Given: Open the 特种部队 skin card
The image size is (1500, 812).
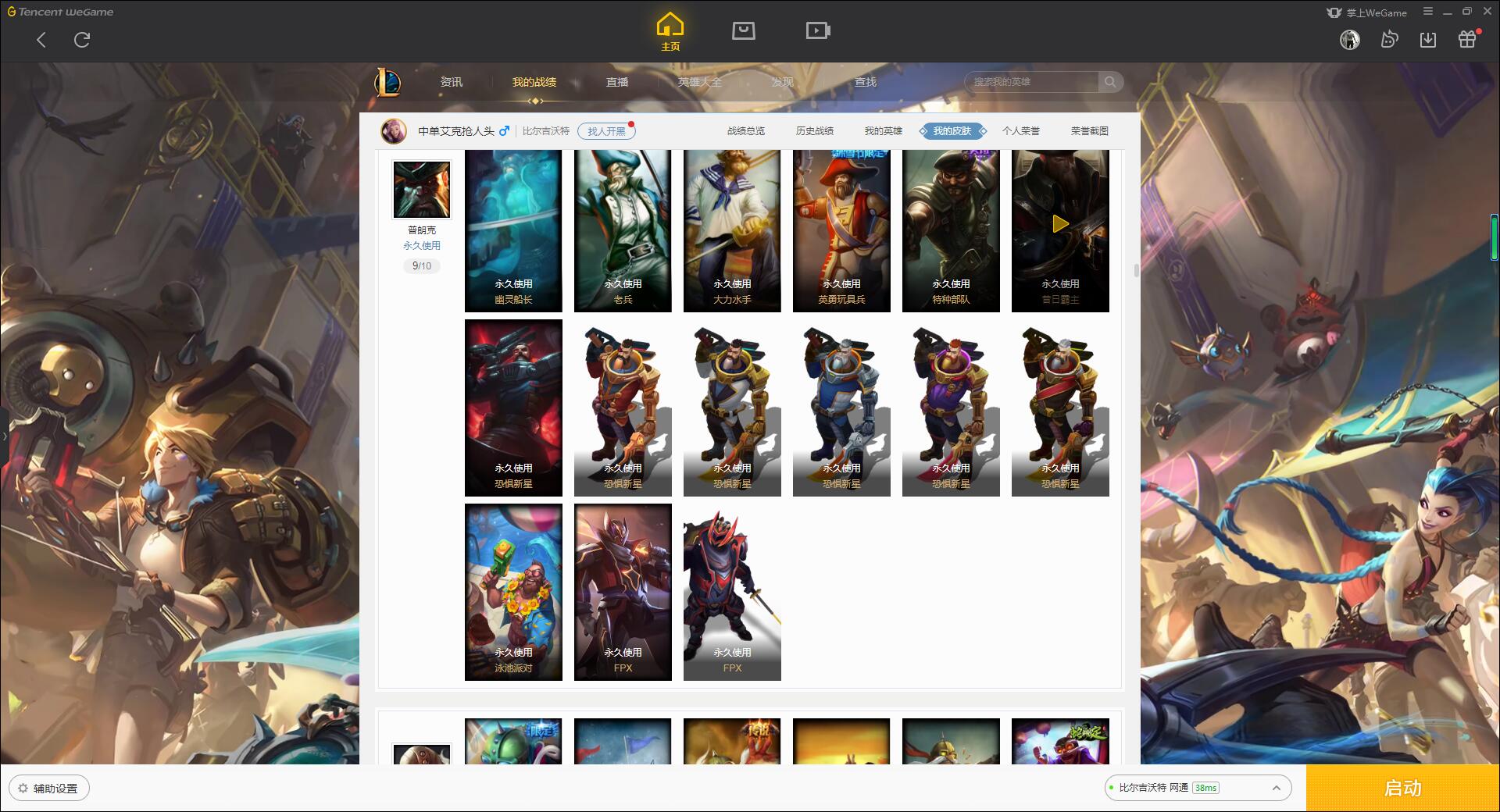Looking at the screenshot, I should point(951,231).
